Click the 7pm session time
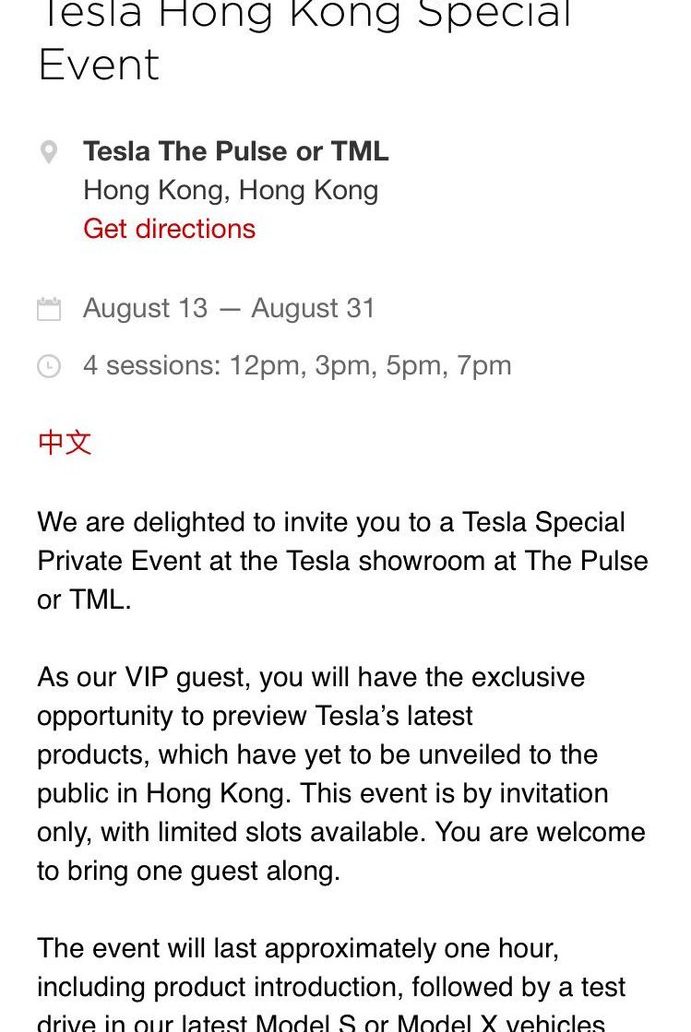The width and height of the screenshot is (691, 1032). (x=484, y=366)
